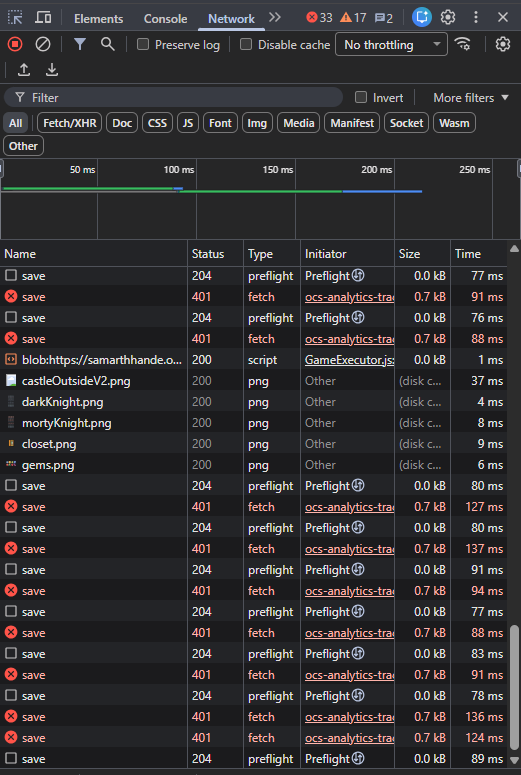The height and width of the screenshot is (775, 521).
Task: Select mortyKnight.png request row
Action: (253, 423)
